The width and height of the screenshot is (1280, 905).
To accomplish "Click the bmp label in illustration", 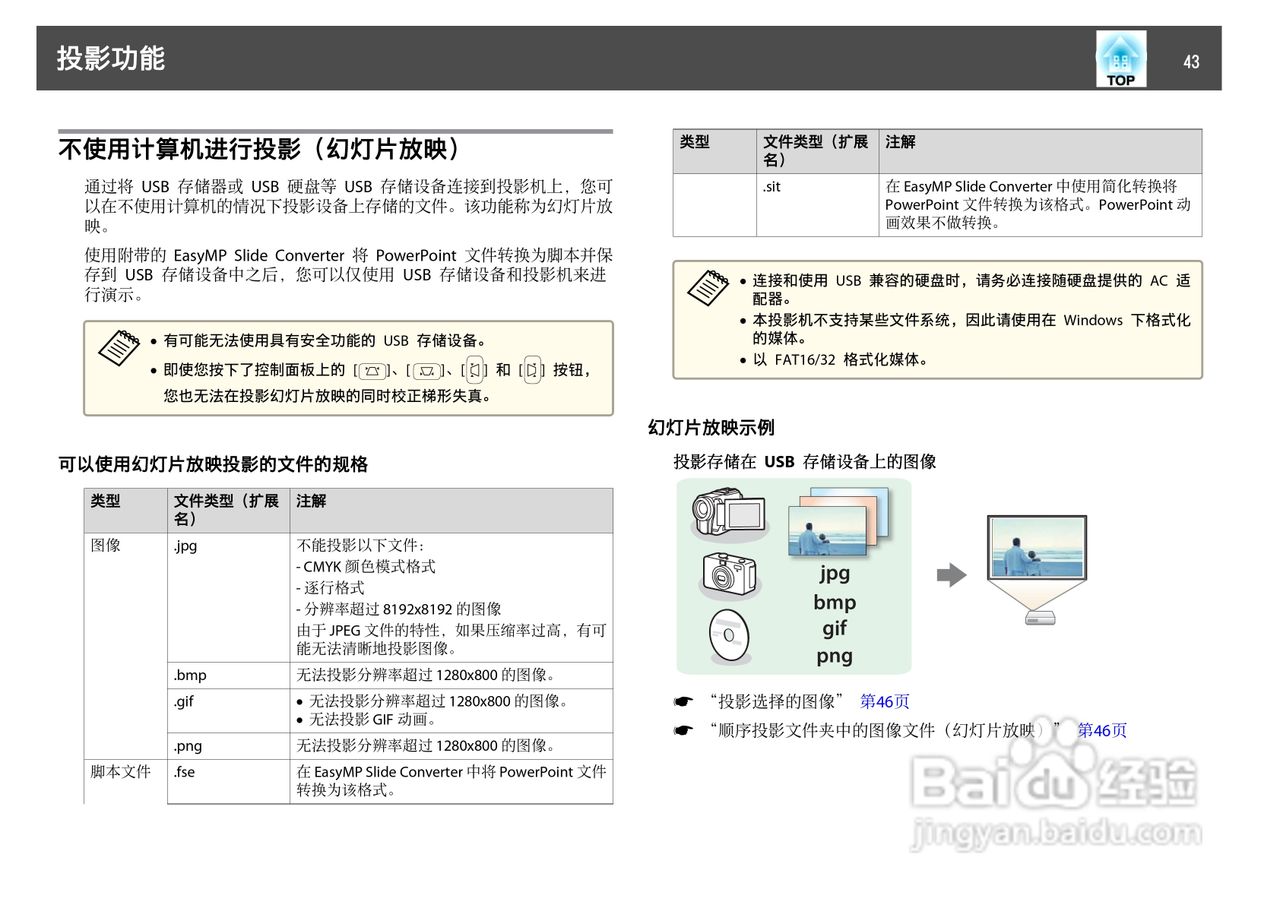I will [835, 602].
